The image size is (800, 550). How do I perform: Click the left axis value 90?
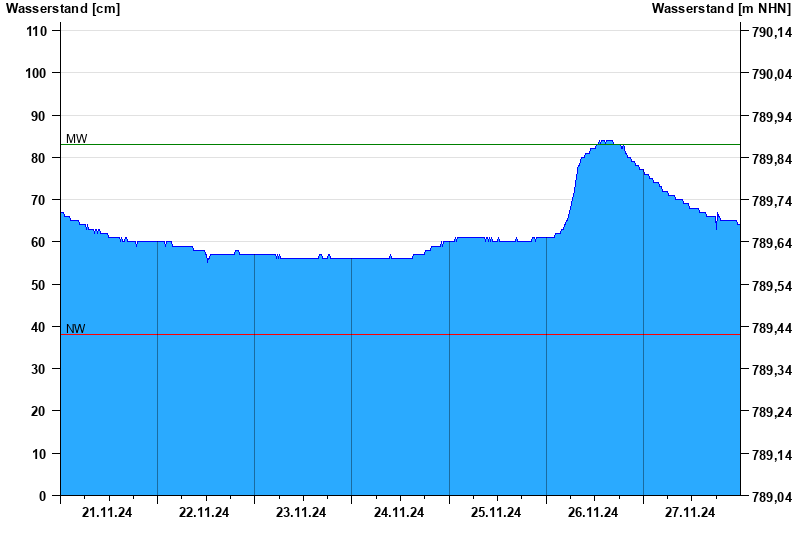[39, 116]
